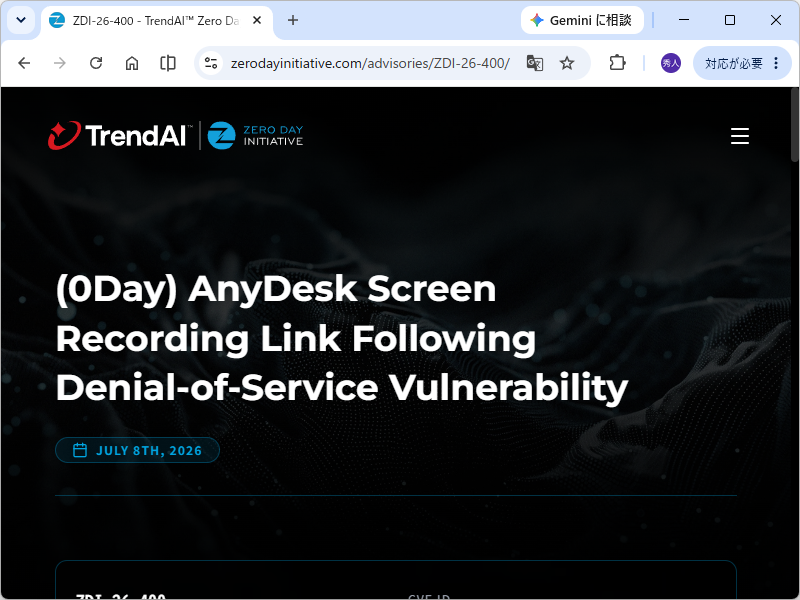Click the Gemini に相談 button

click(x=582, y=20)
